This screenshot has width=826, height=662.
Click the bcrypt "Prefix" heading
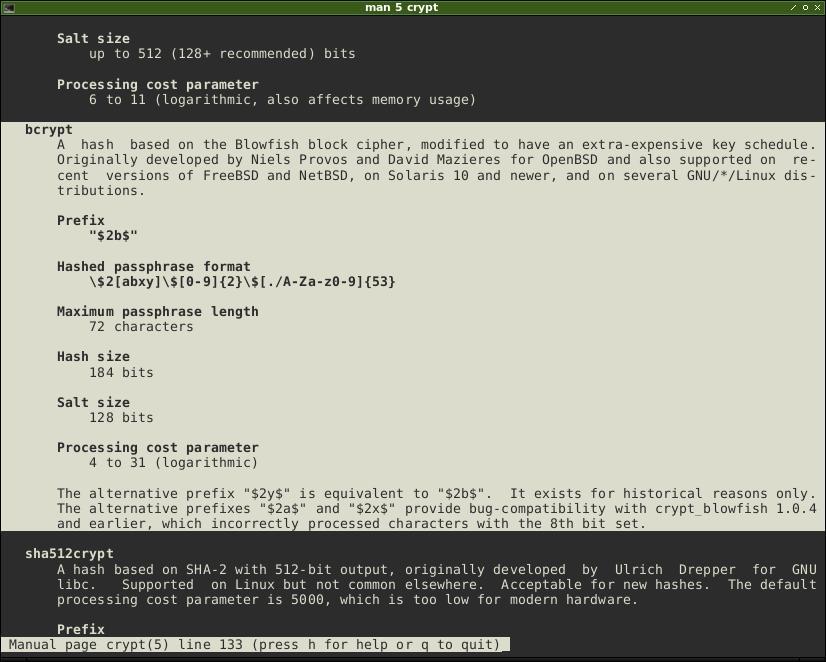(x=81, y=220)
